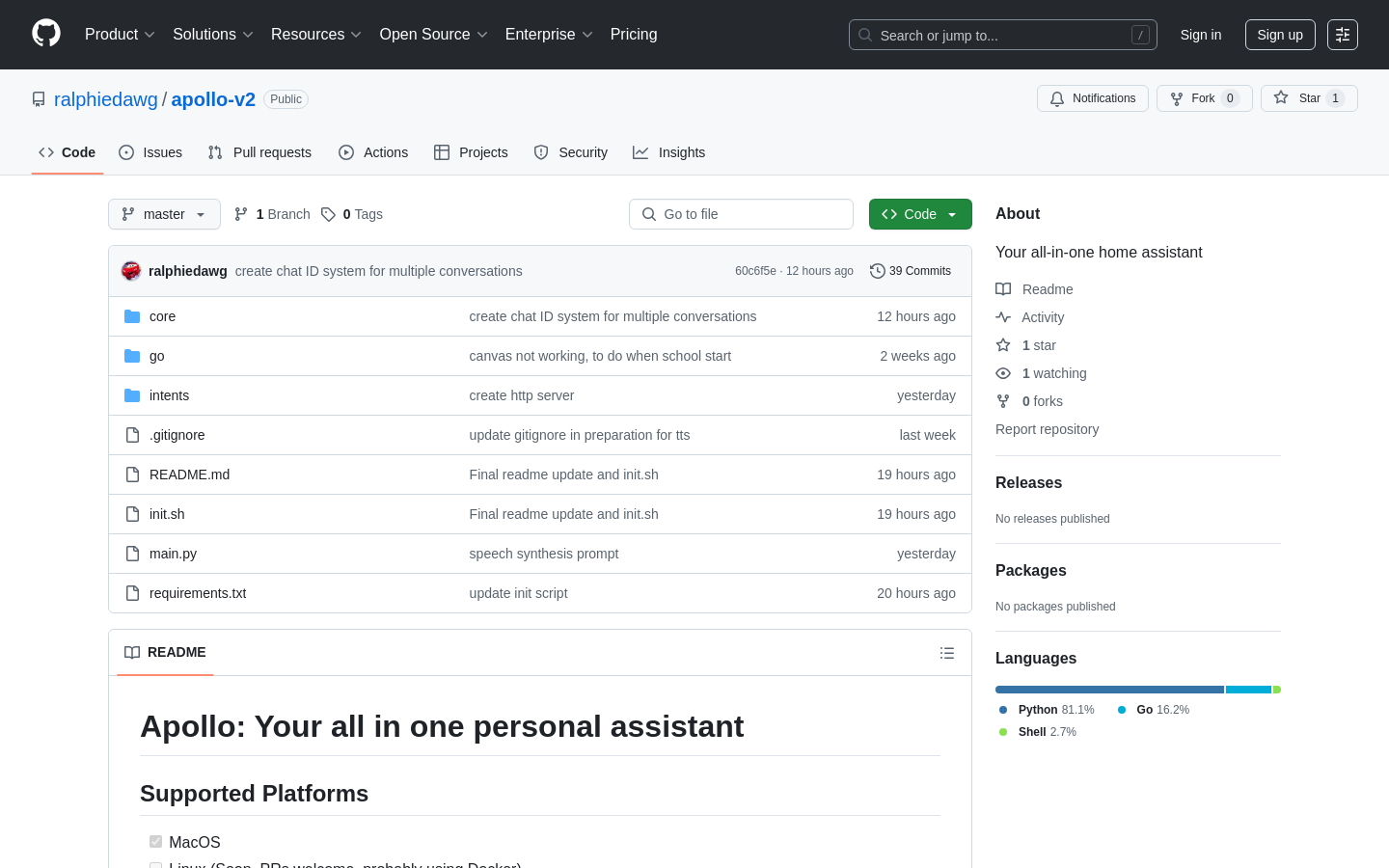
Task: Click the Python 81.1% language link
Action: tap(1048, 710)
